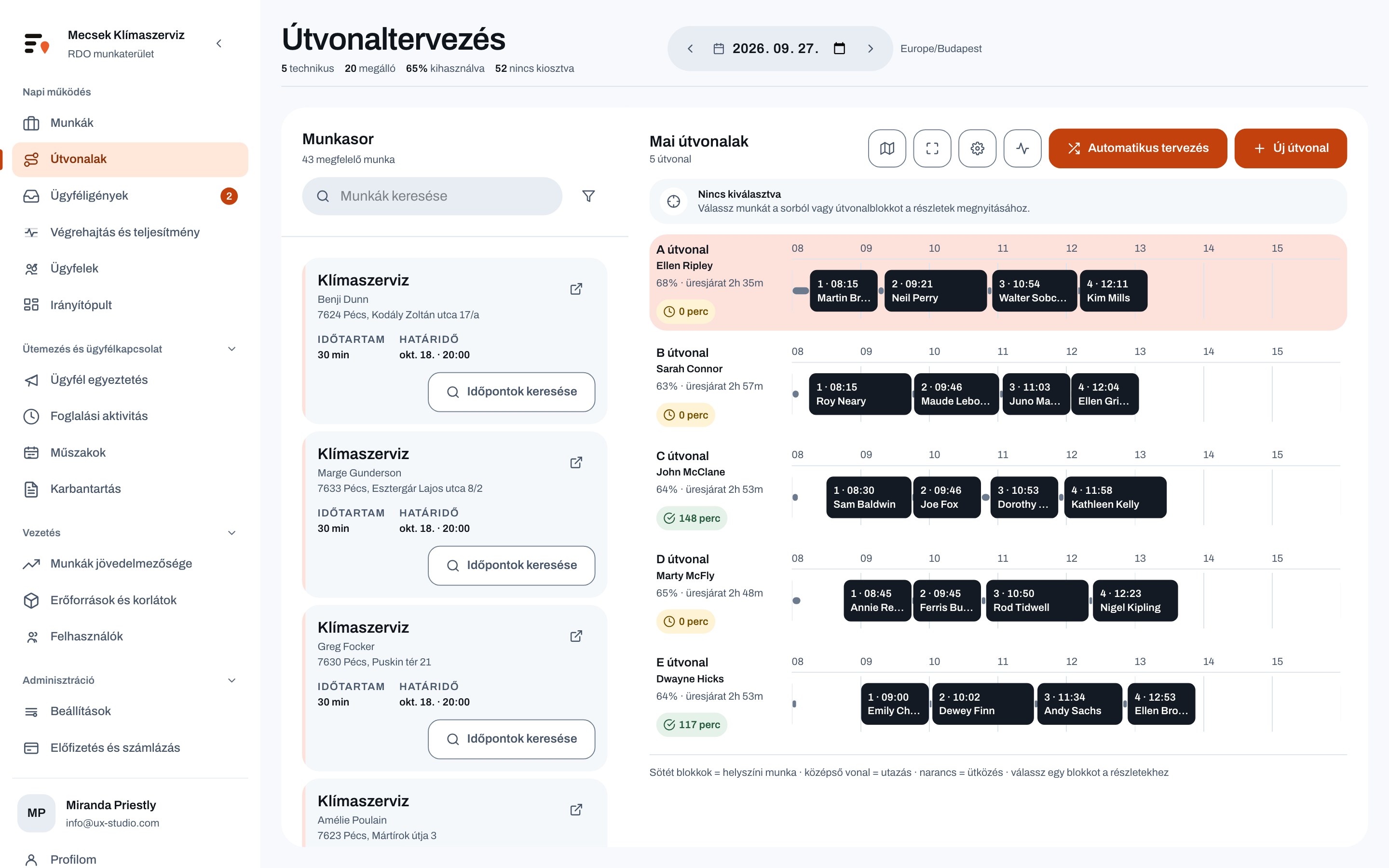Open Benji Dunn job external link icon
The width and height of the screenshot is (1389, 868).
tap(576, 289)
